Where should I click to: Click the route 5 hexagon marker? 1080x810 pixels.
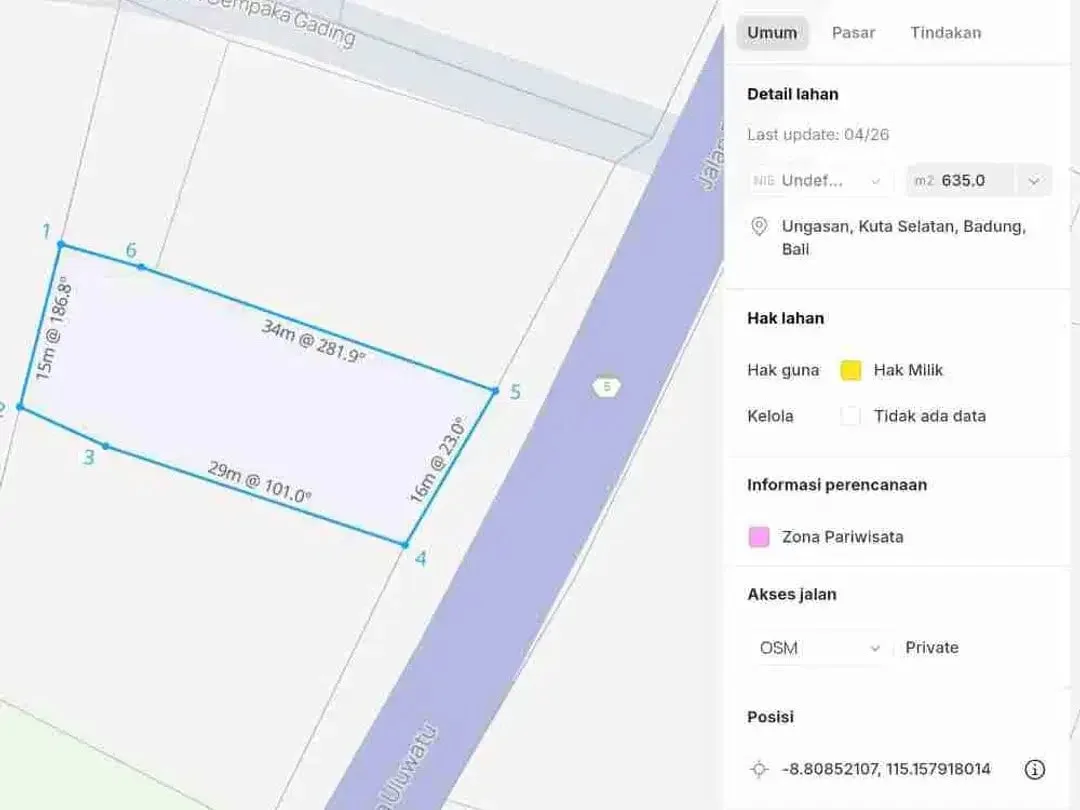click(x=607, y=386)
